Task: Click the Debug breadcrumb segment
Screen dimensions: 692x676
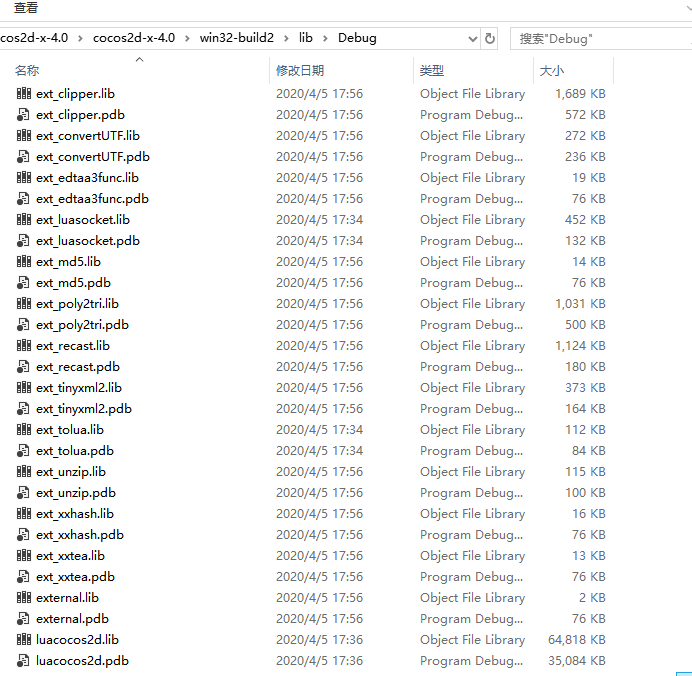Action: tap(357, 38)
